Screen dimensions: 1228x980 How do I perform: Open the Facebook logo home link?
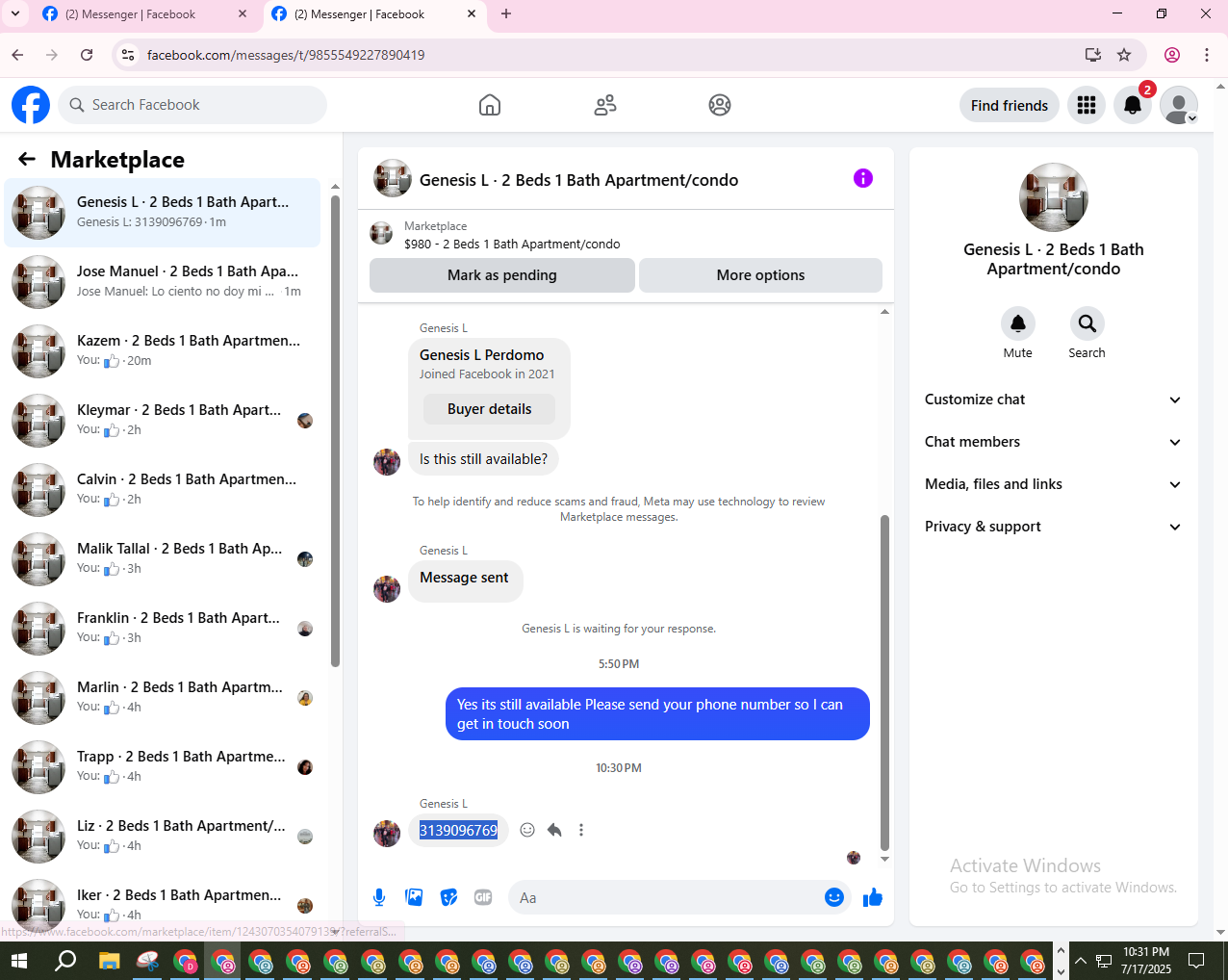[31, 105]
